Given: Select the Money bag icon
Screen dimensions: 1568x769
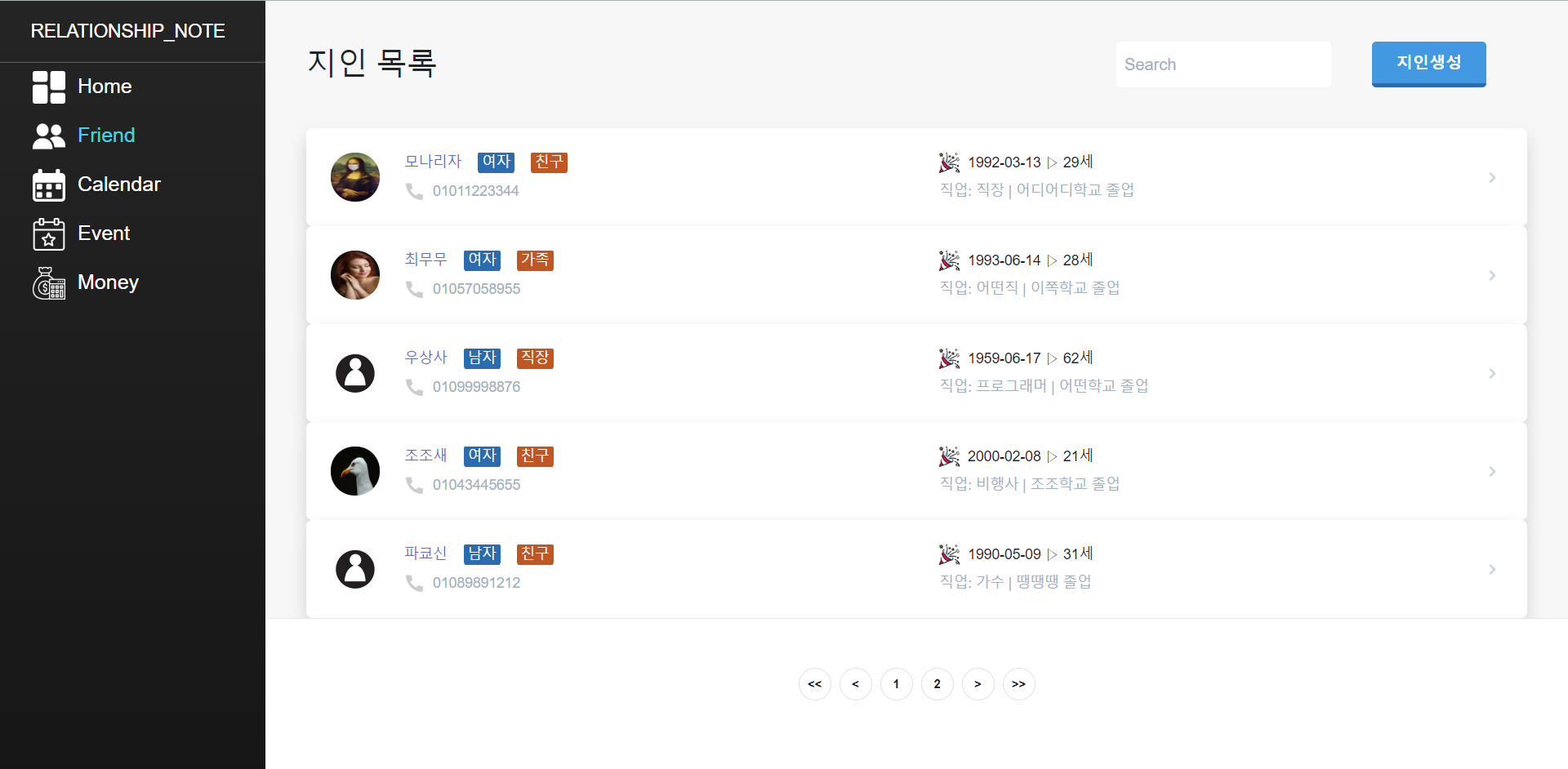Looking at the screenshot, I should click(x=48, y=282).
